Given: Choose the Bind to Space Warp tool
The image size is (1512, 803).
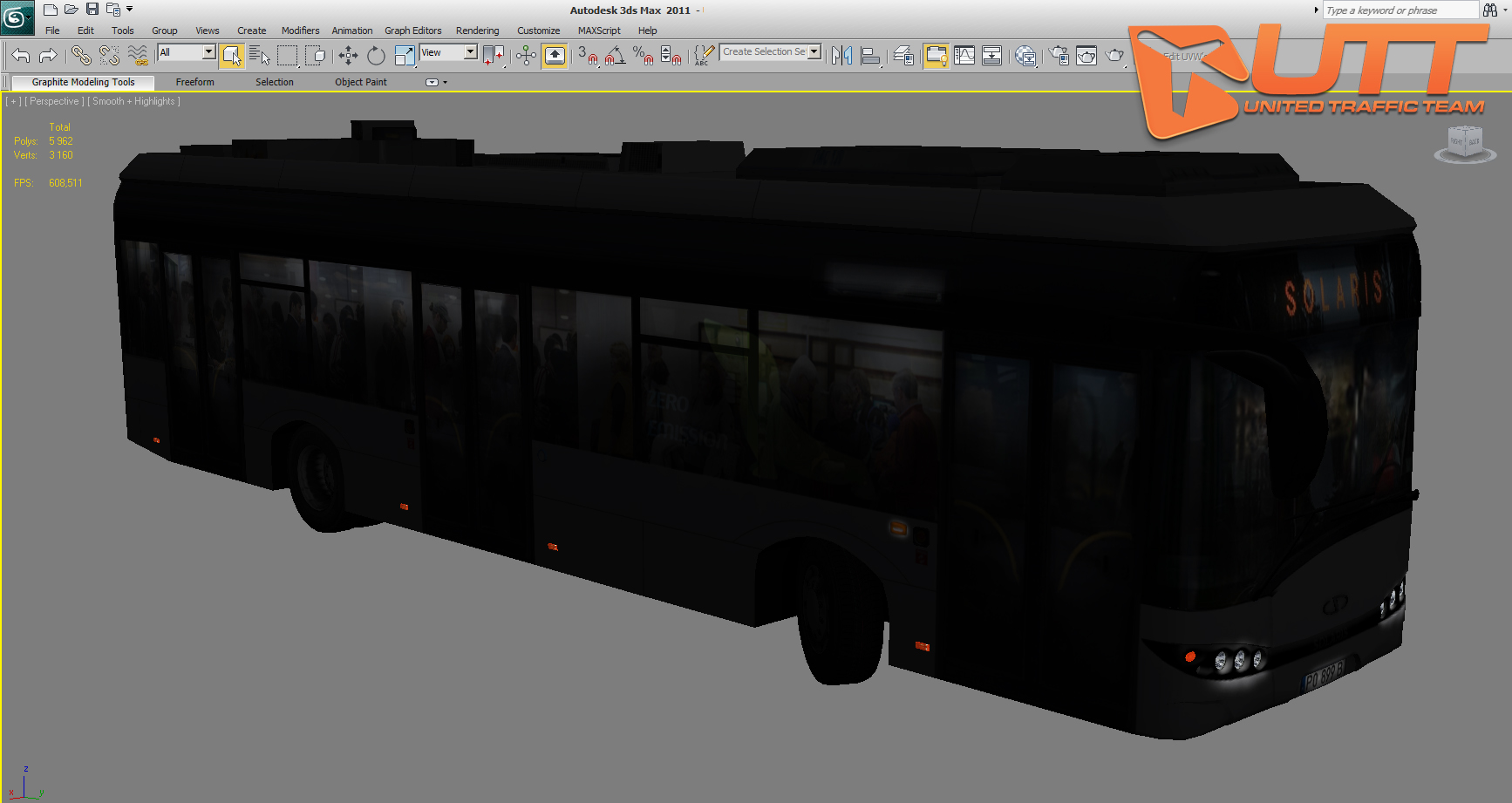Looking at the screenshot, I should coord(138,56).
